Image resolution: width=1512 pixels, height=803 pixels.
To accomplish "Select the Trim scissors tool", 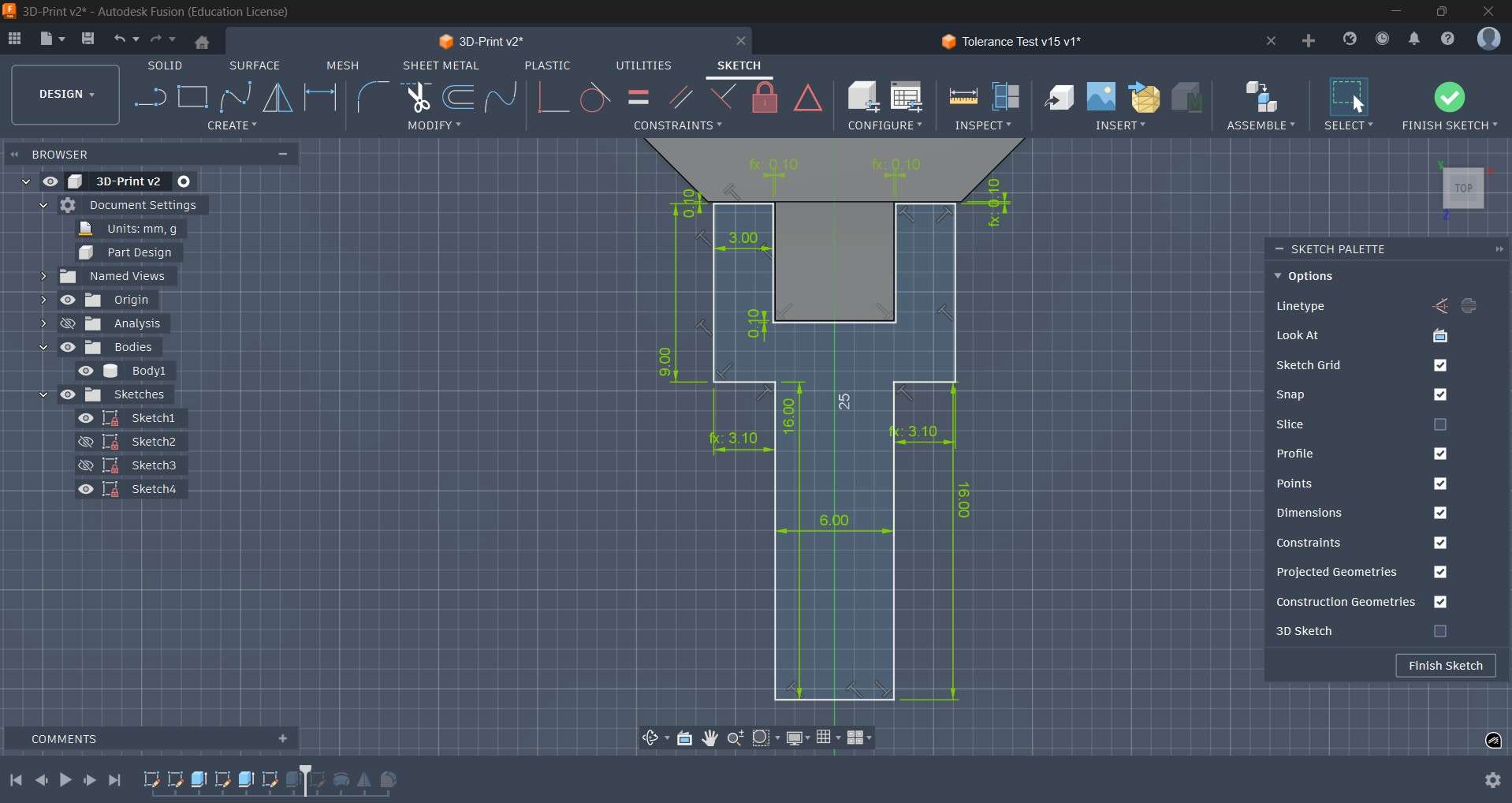I will pos(416,98).
